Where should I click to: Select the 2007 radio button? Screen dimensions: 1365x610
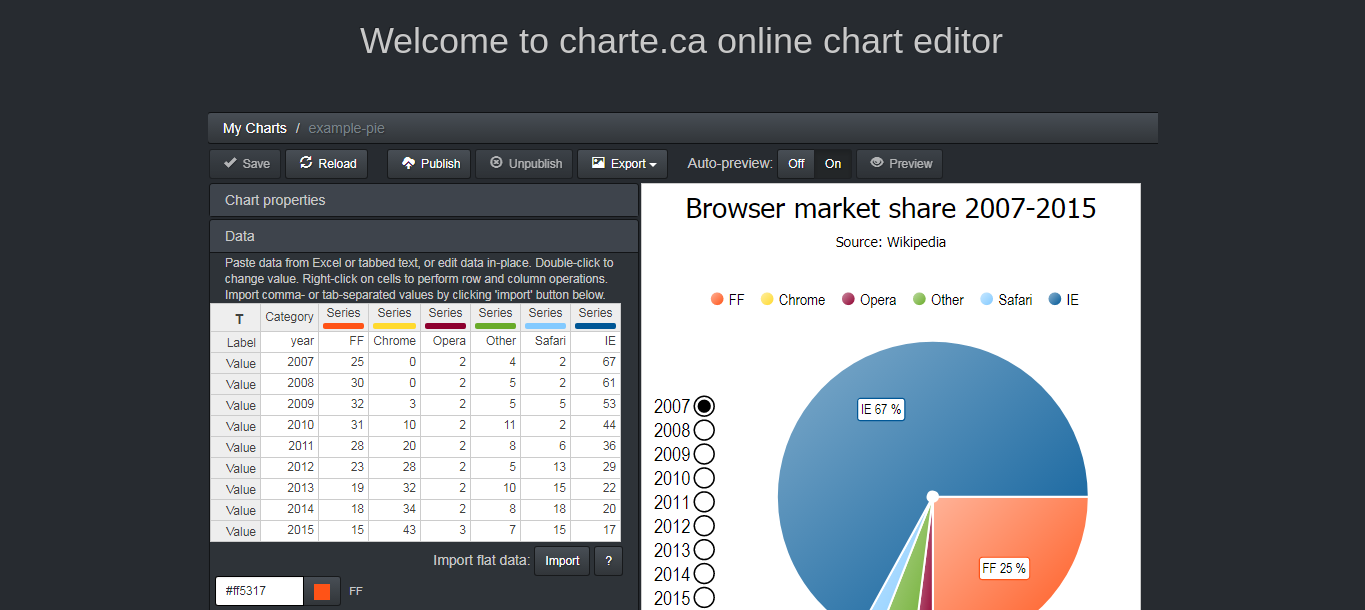point(704,406)
